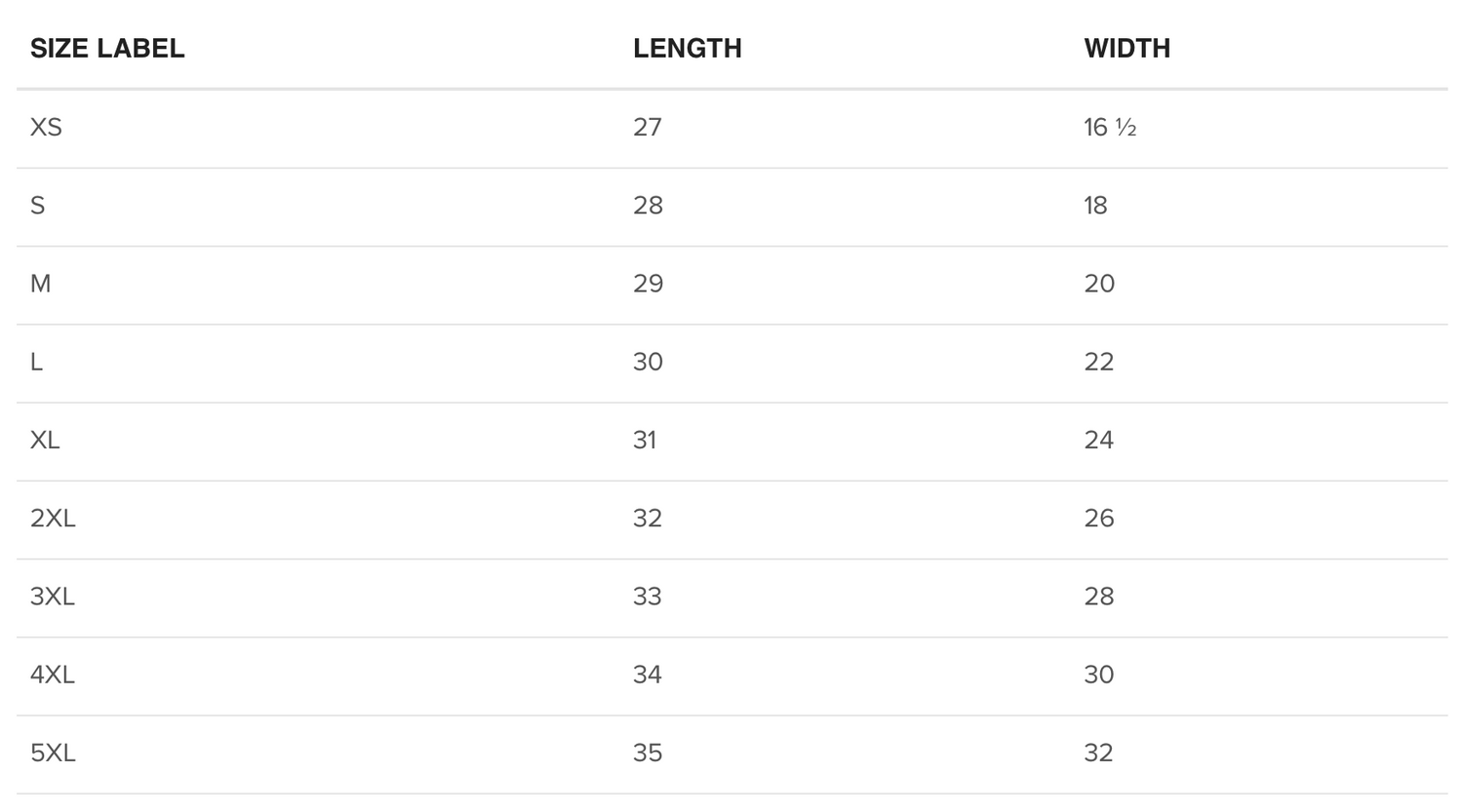Select the 2XL size label
1463x812 pixels.
tap(53, 518)
